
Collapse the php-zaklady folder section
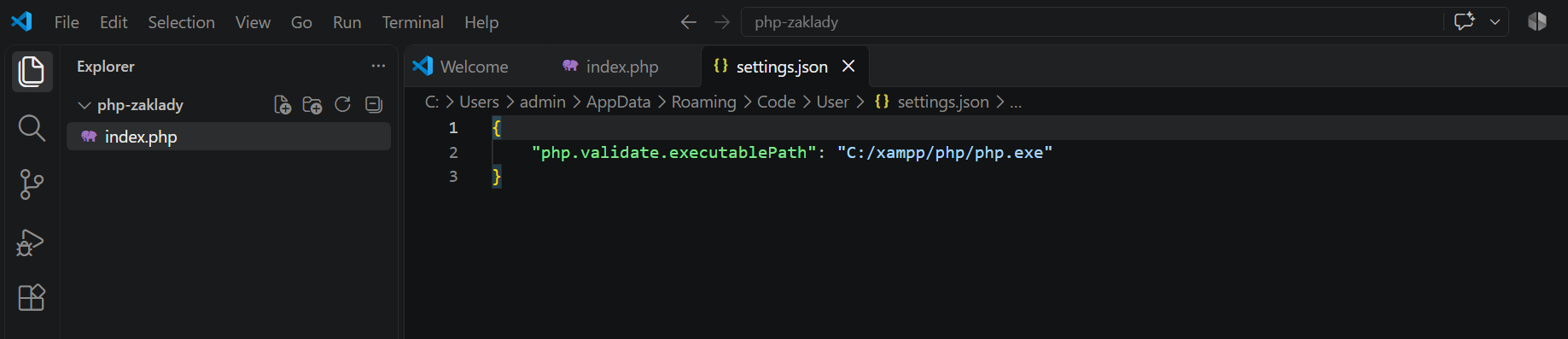(x=85, y=105)
